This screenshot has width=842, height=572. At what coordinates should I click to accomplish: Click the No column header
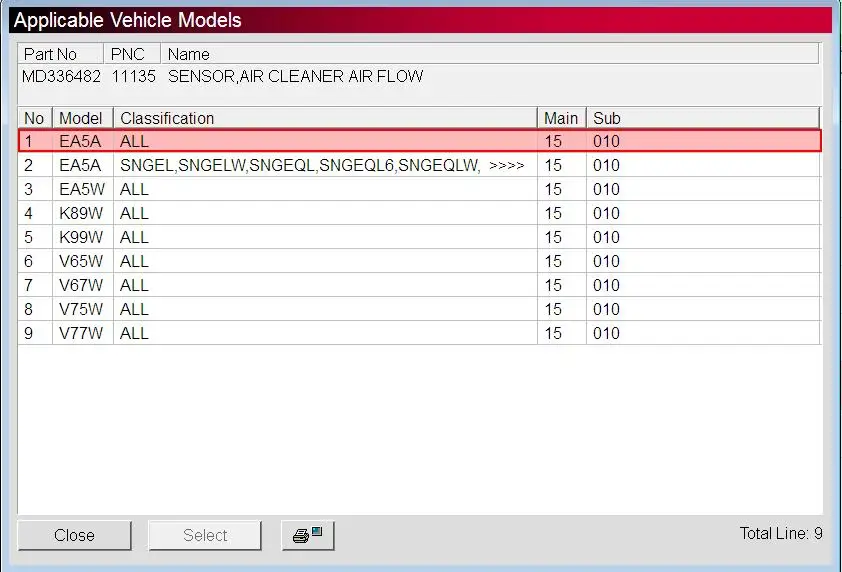tap(35, 118)
